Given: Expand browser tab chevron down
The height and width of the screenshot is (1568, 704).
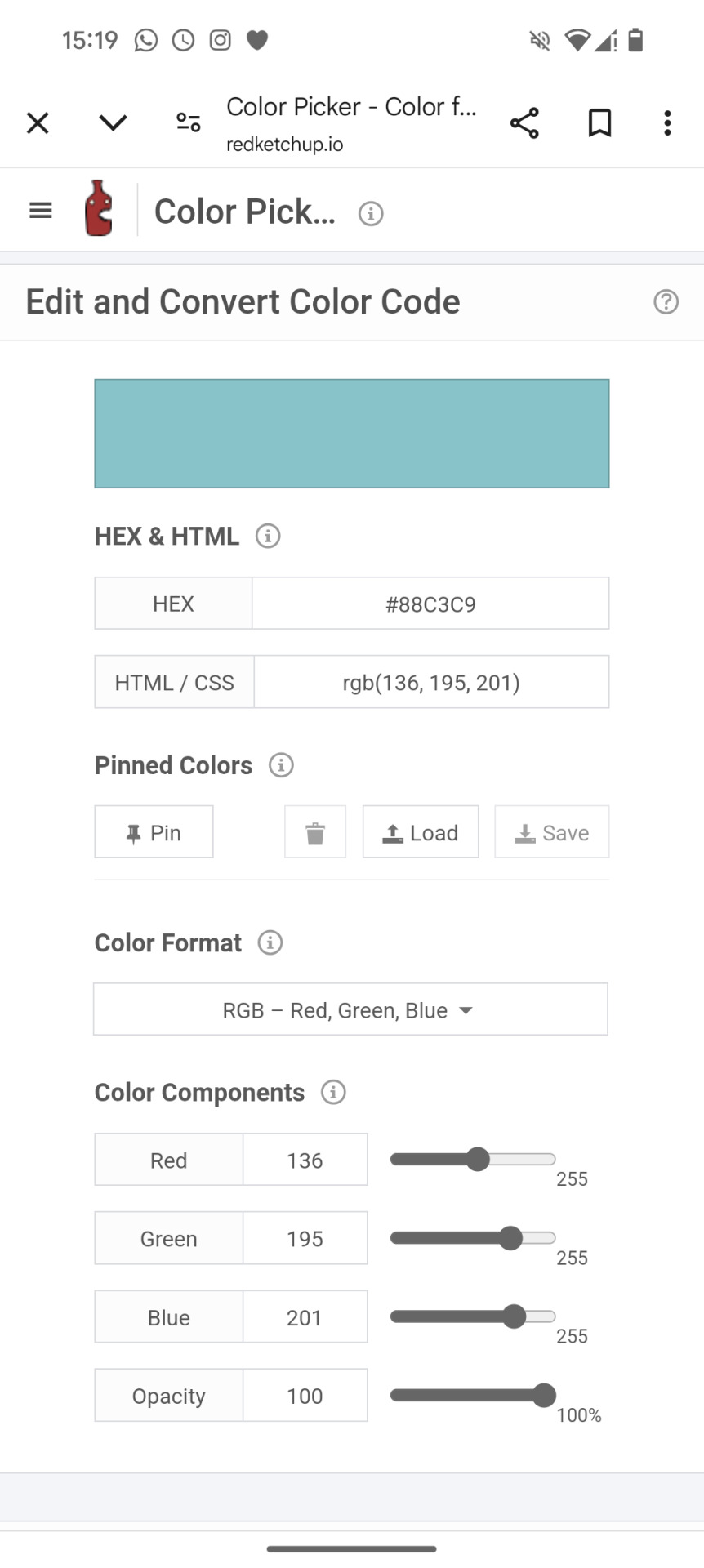Looking at the screenshot, I should pos(113,123).
